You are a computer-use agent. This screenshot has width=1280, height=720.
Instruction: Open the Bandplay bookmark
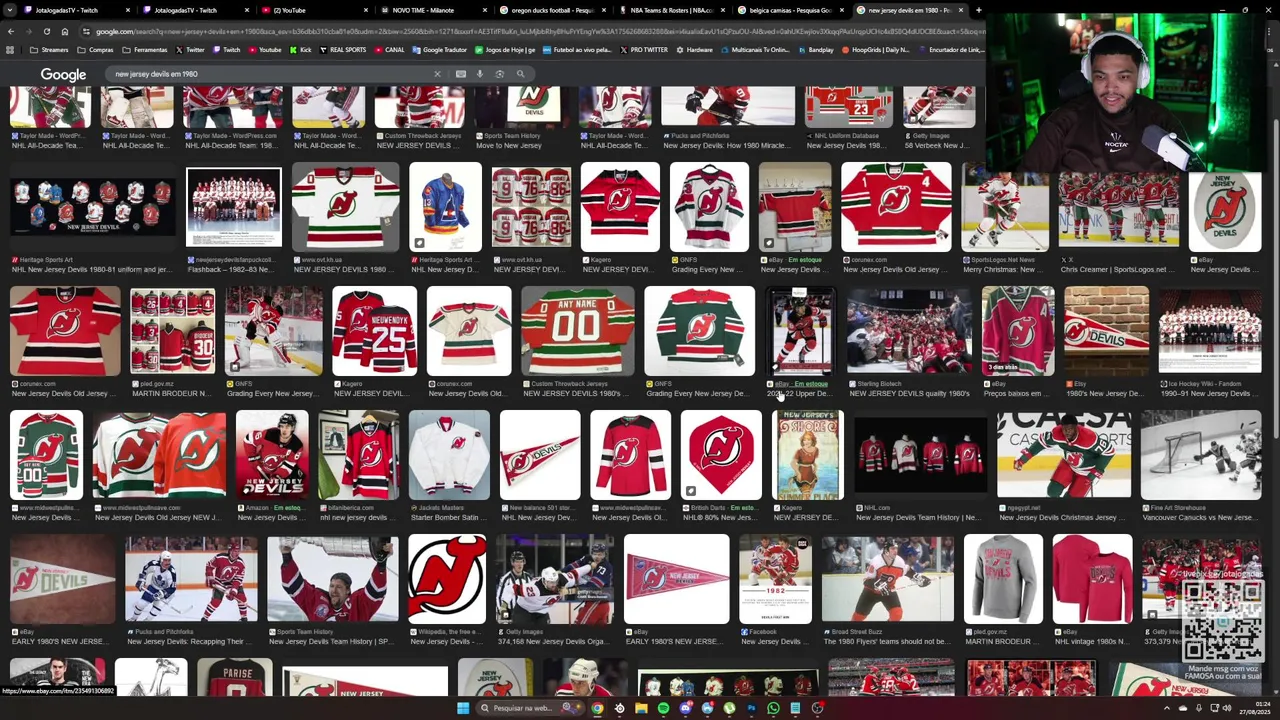pyautogui.click(x=816, y=49)
